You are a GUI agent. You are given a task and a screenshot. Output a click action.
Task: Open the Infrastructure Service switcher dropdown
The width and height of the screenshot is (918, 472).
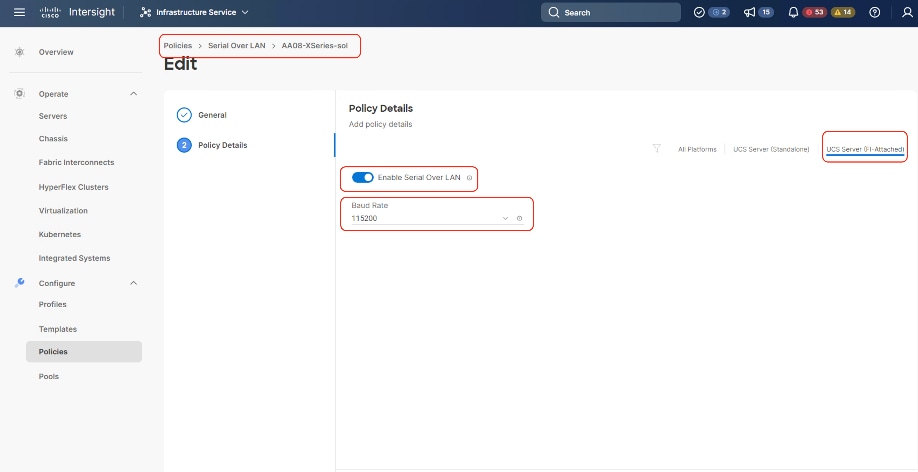(194, 12)
